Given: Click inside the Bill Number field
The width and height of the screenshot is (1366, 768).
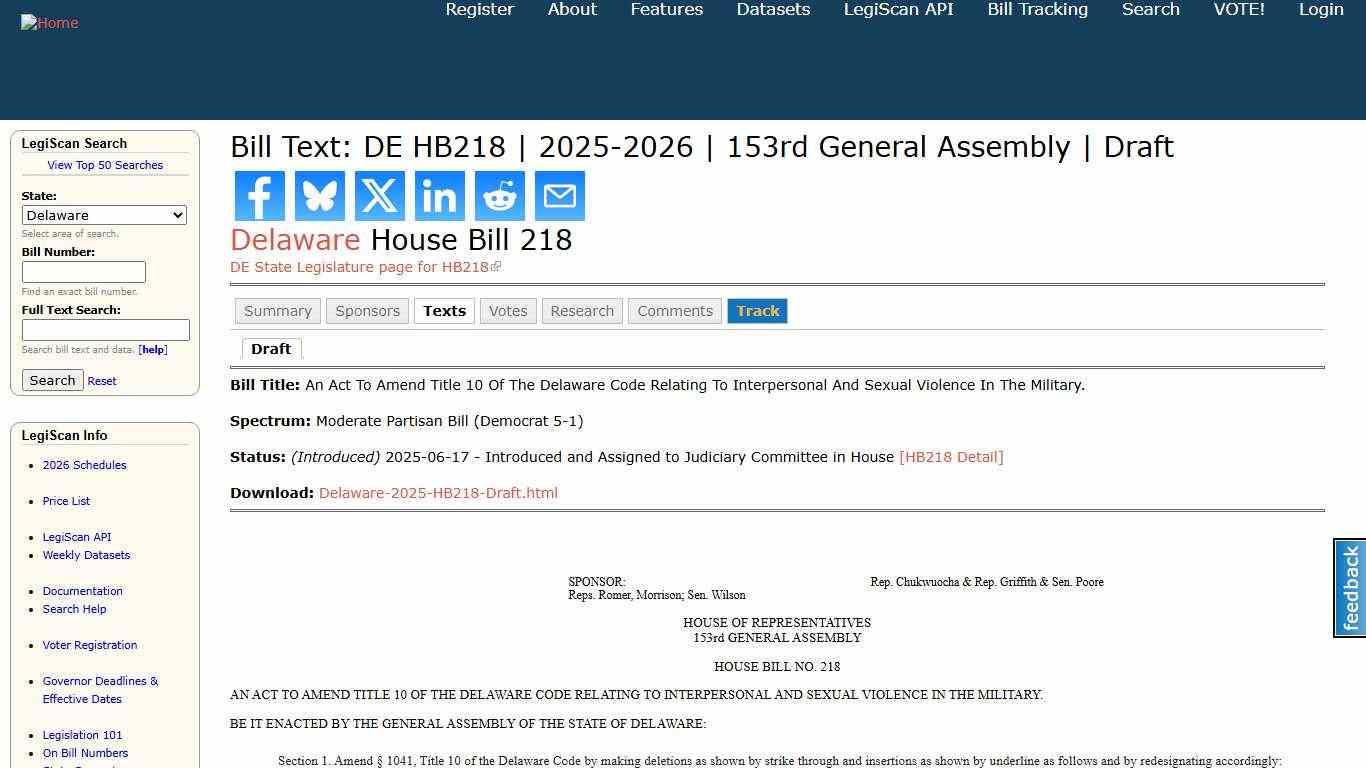Looking at the screenshot, I should pyautogui.click(x=83, y=271).
